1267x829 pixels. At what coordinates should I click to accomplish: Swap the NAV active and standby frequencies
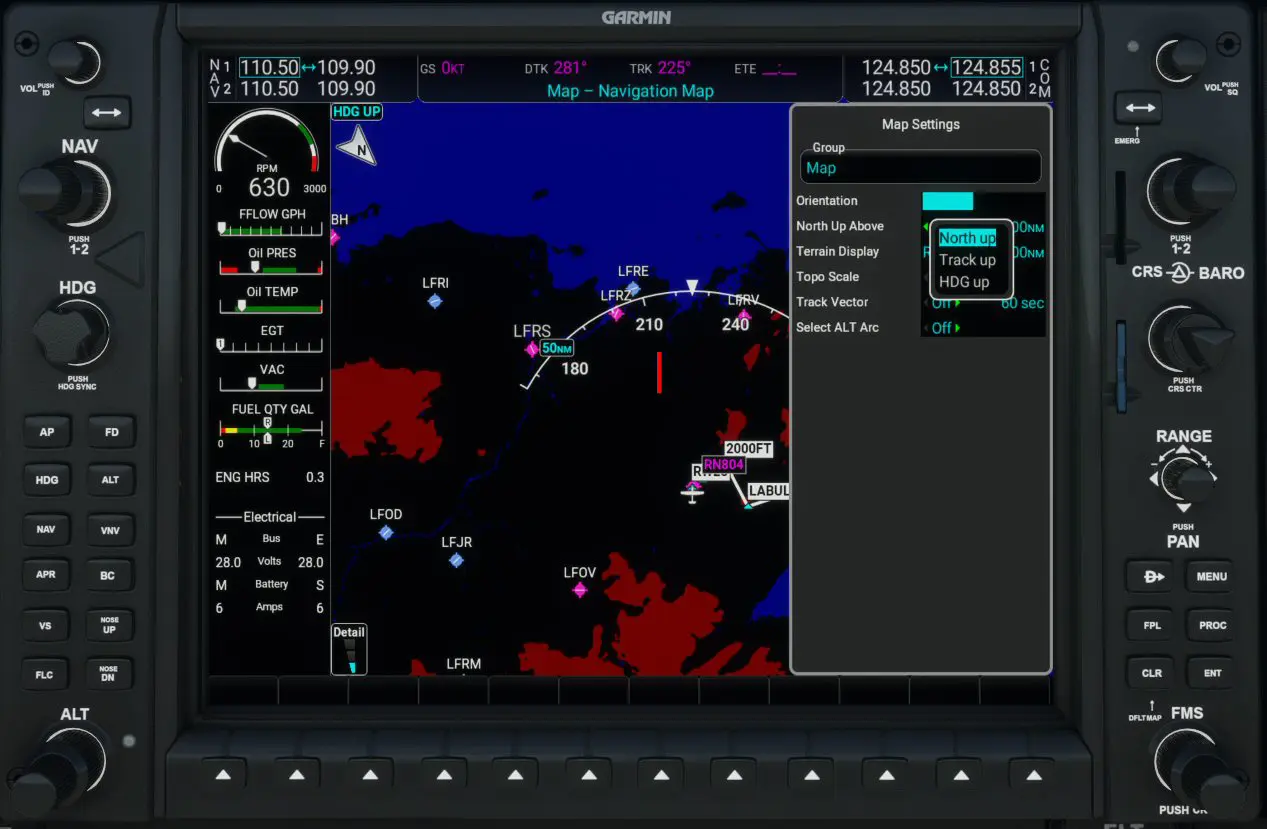pyautogui.click(x=106, y=113)
